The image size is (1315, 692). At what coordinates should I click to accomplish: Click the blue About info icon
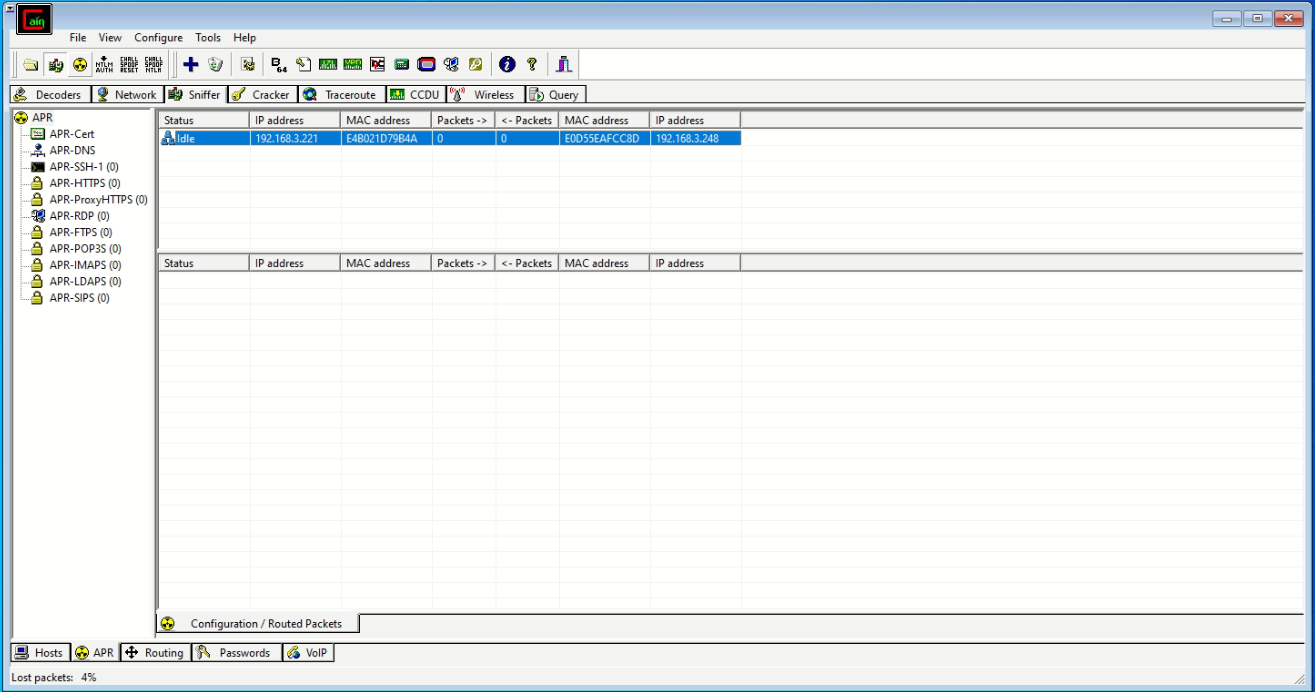coord(507,65)
